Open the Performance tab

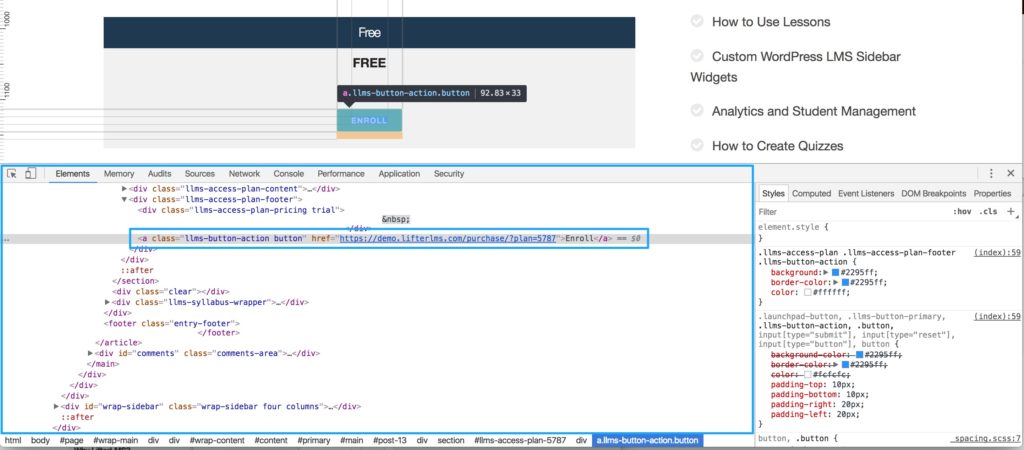tap(341, 174)
